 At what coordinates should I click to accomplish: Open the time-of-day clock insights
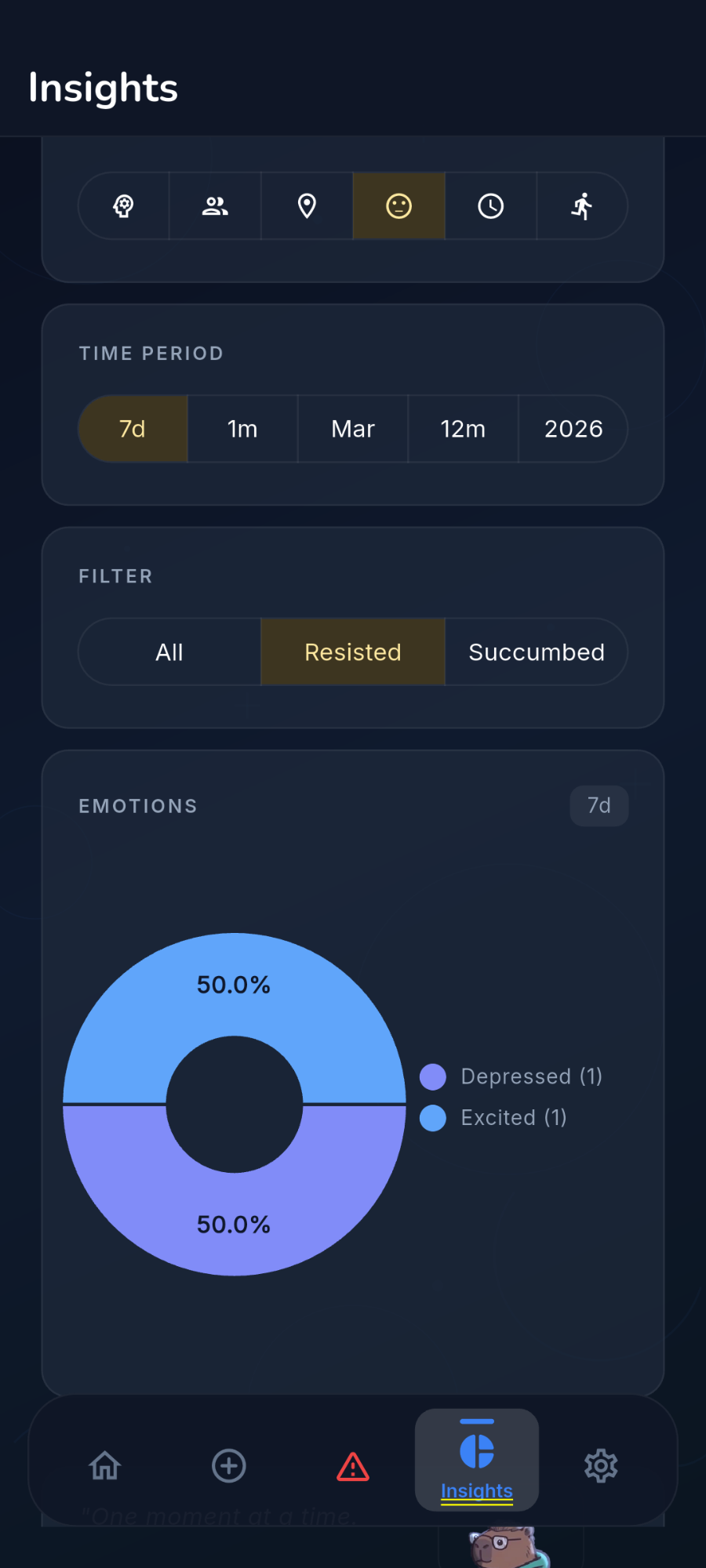pos(490,205)
